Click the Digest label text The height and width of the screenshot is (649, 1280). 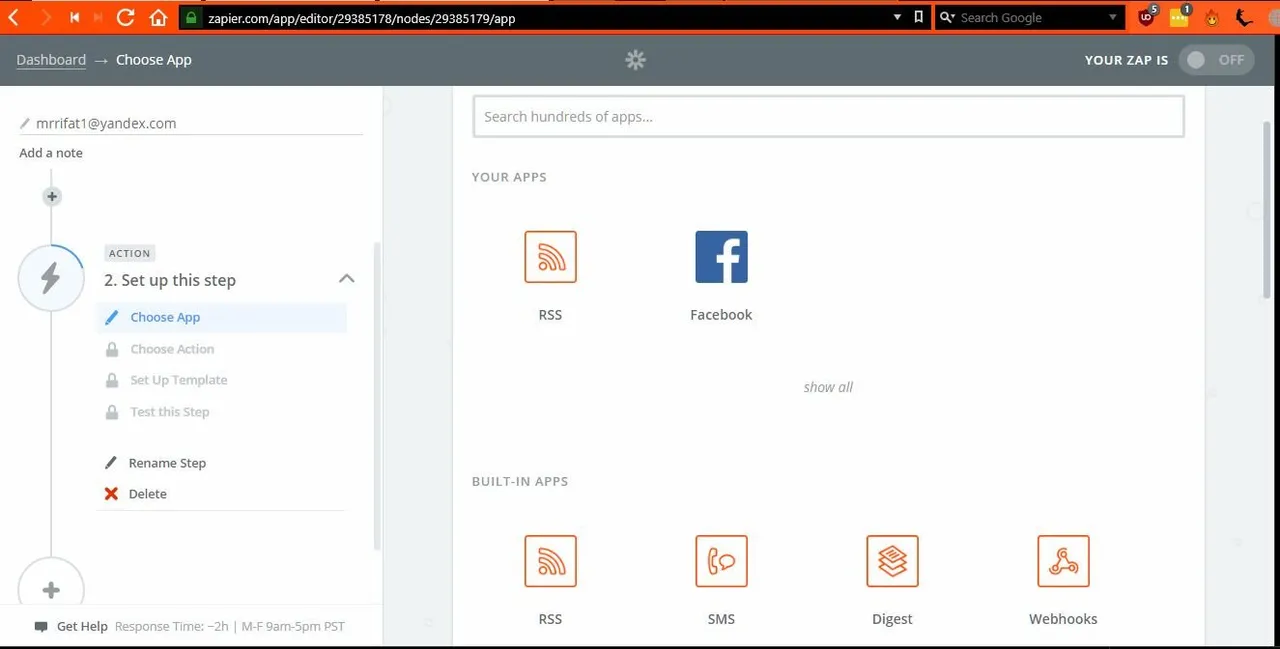(x=892, y=619)
